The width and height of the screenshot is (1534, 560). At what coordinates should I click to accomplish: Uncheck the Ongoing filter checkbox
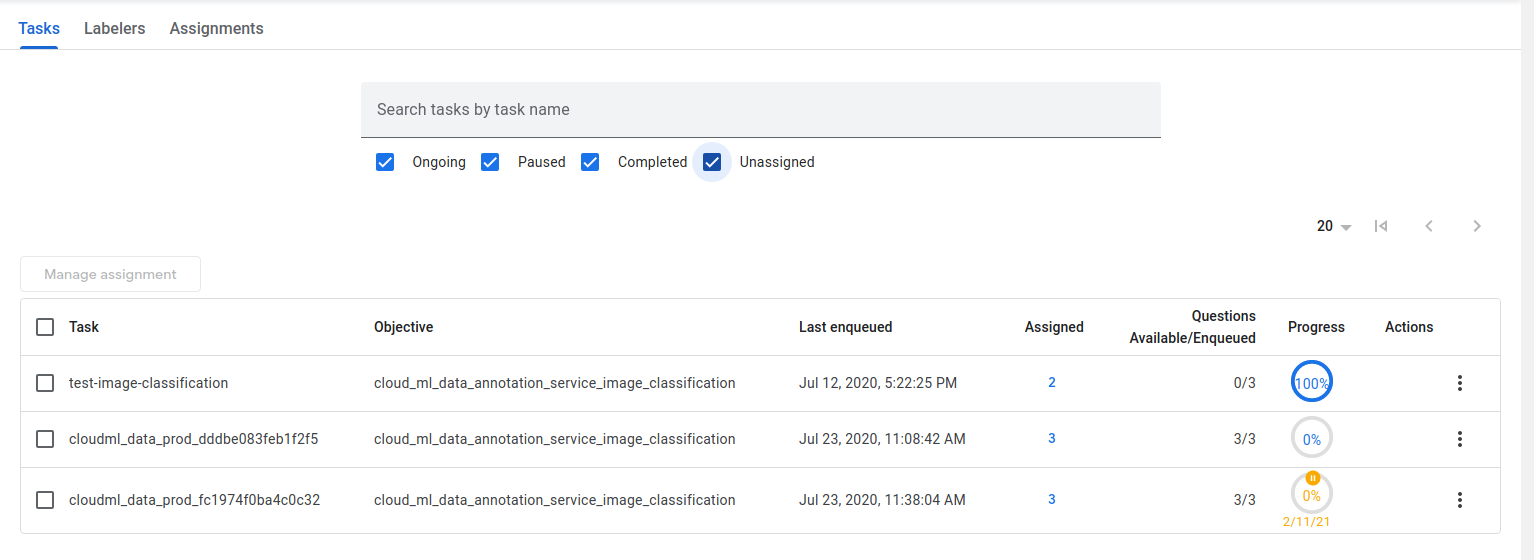pyautogui.click(x=385, y=162)
